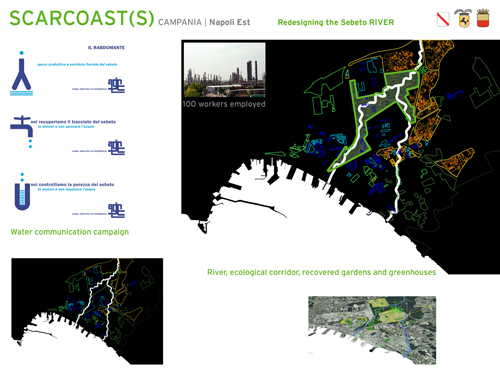Open the small black river map thumbnail

[x=87, y=311]
